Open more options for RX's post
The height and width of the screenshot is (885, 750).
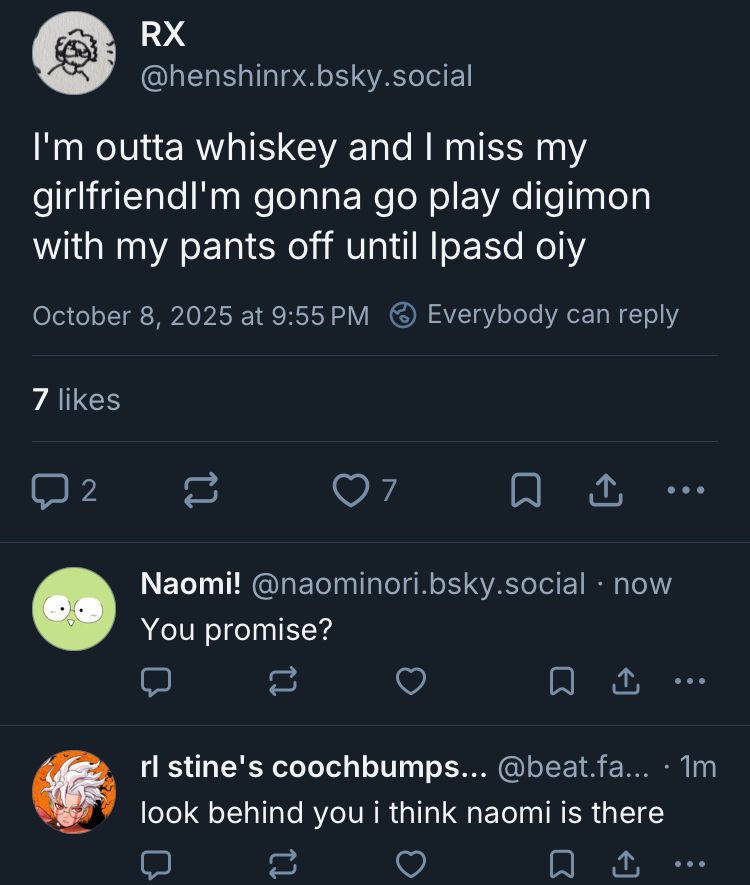685,490
